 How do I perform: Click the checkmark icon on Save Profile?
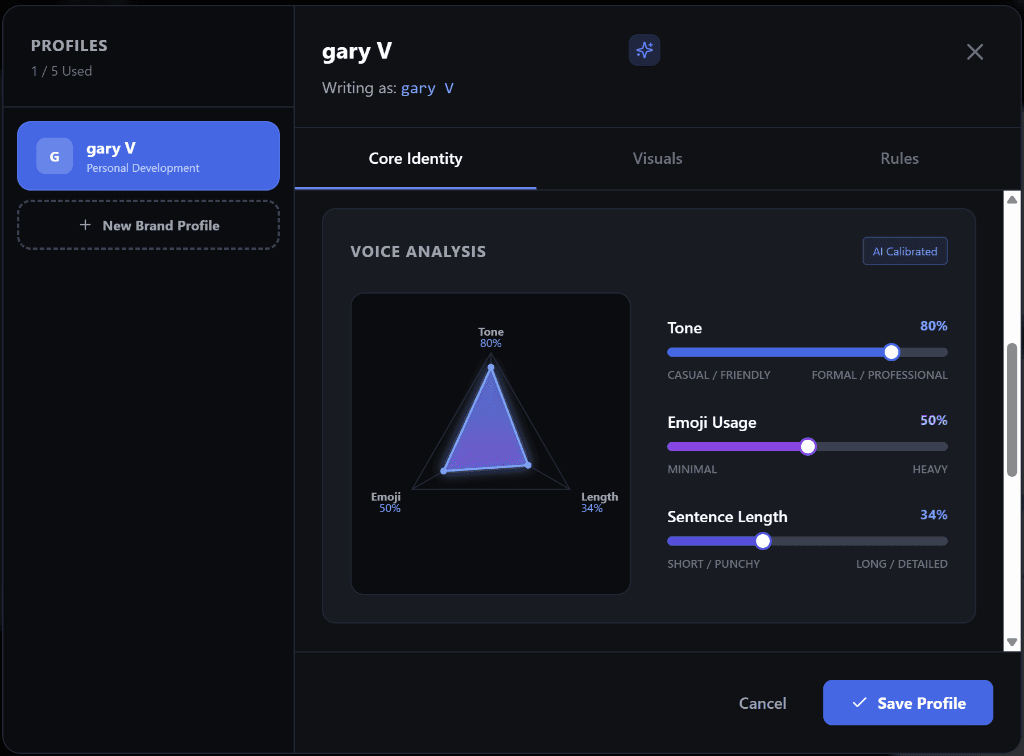pos(858,703)
